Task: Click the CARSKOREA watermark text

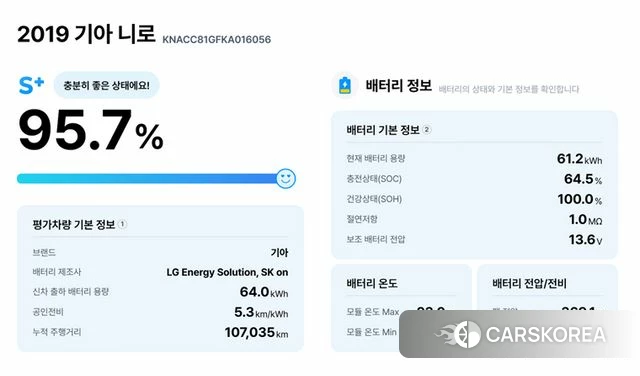Action: click(x=546, y=335)
